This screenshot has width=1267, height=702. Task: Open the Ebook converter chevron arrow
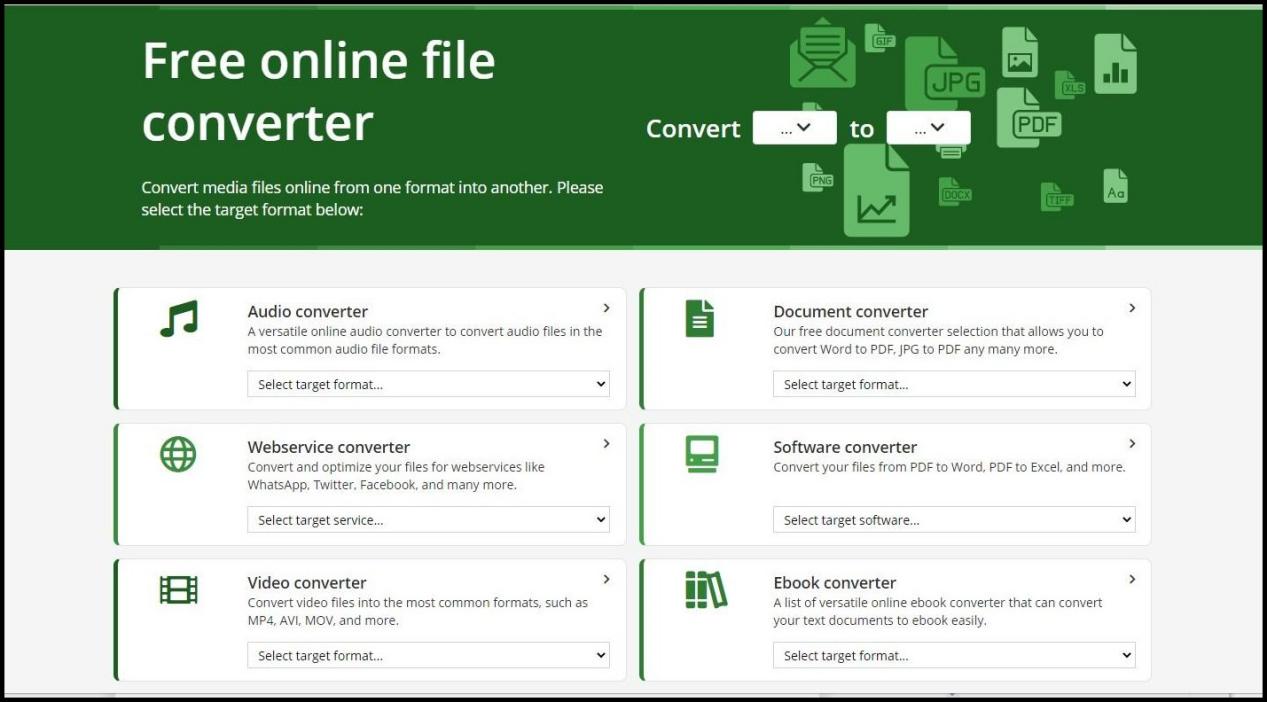point(1132,579)
